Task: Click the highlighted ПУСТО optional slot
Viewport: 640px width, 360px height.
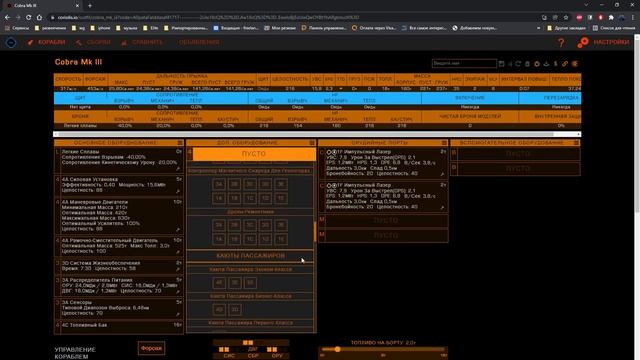Action: [254, 154]
